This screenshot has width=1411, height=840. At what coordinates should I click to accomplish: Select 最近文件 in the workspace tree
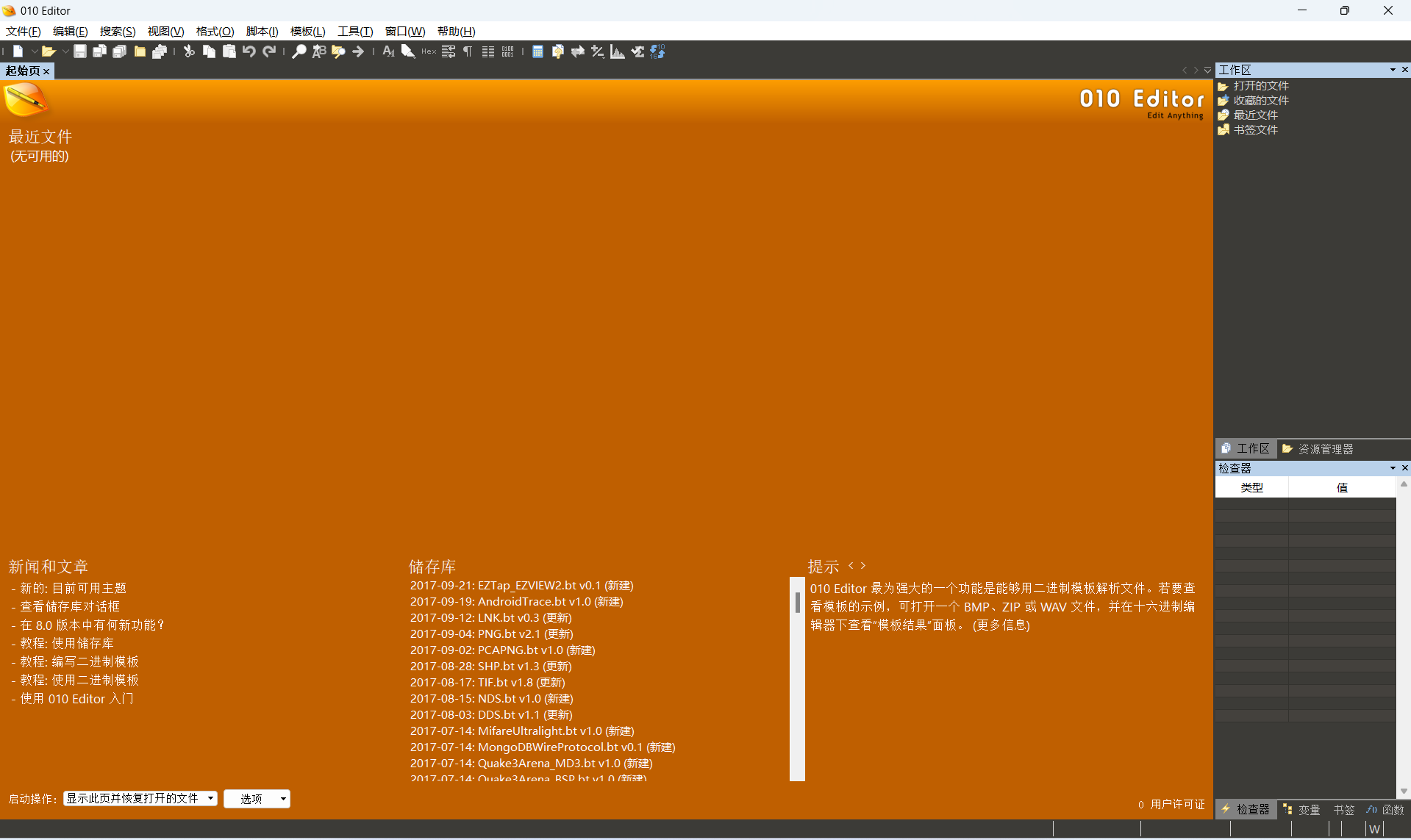click(x=1255, y=115)
